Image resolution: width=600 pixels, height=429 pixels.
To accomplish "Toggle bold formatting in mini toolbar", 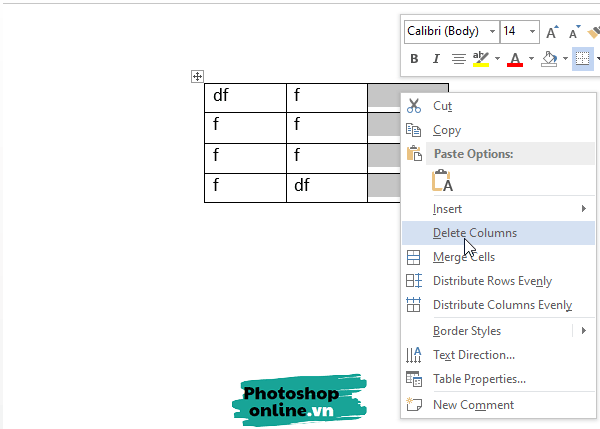I will point(414,60).
